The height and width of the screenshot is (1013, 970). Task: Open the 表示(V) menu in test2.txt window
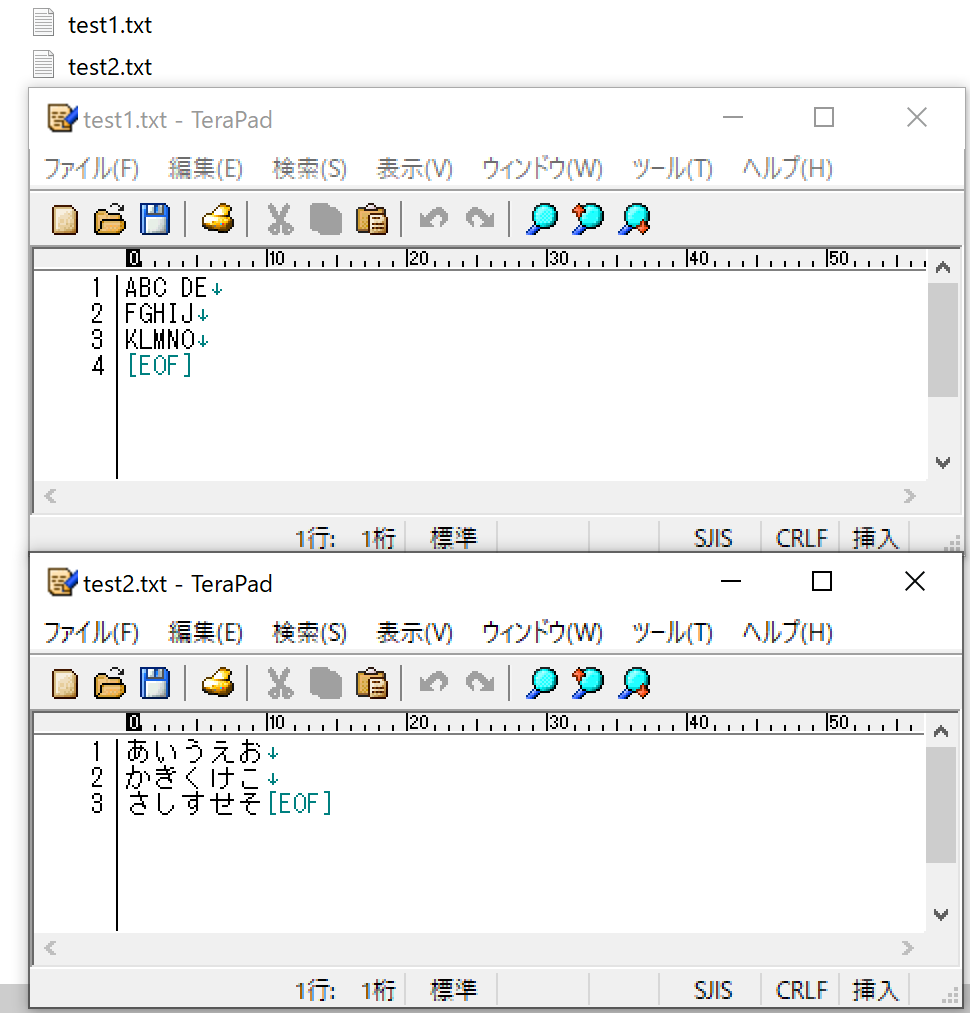coord(415,632)
